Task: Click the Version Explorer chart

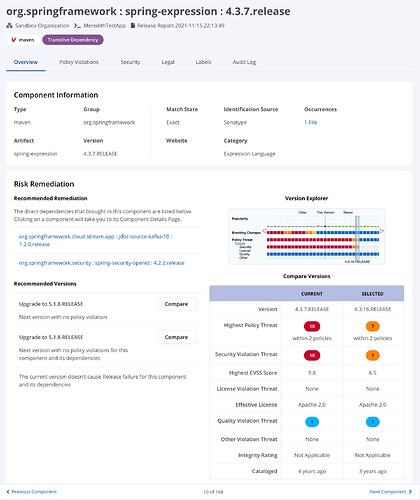Action: 306,236
